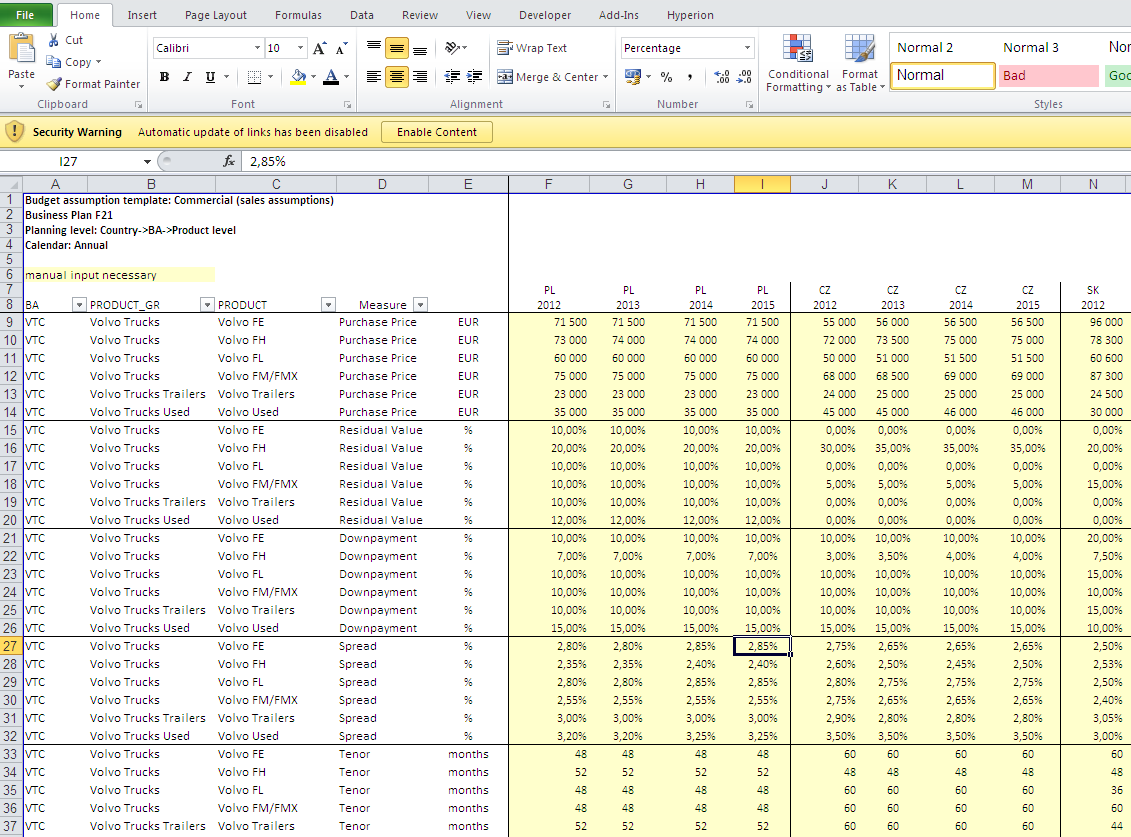Apply the Normal 3 cell style
The width and height of the screenshot is (1131, 837).
(x=1048, y=48)
